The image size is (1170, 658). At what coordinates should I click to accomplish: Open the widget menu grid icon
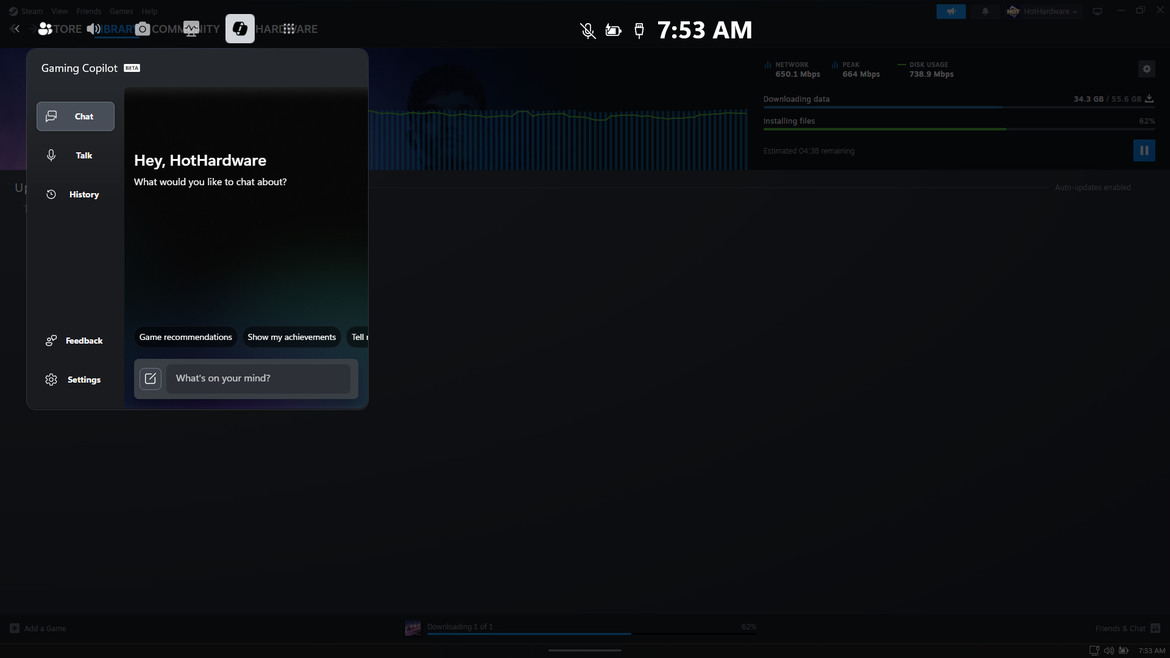click(x=289, y=29)
